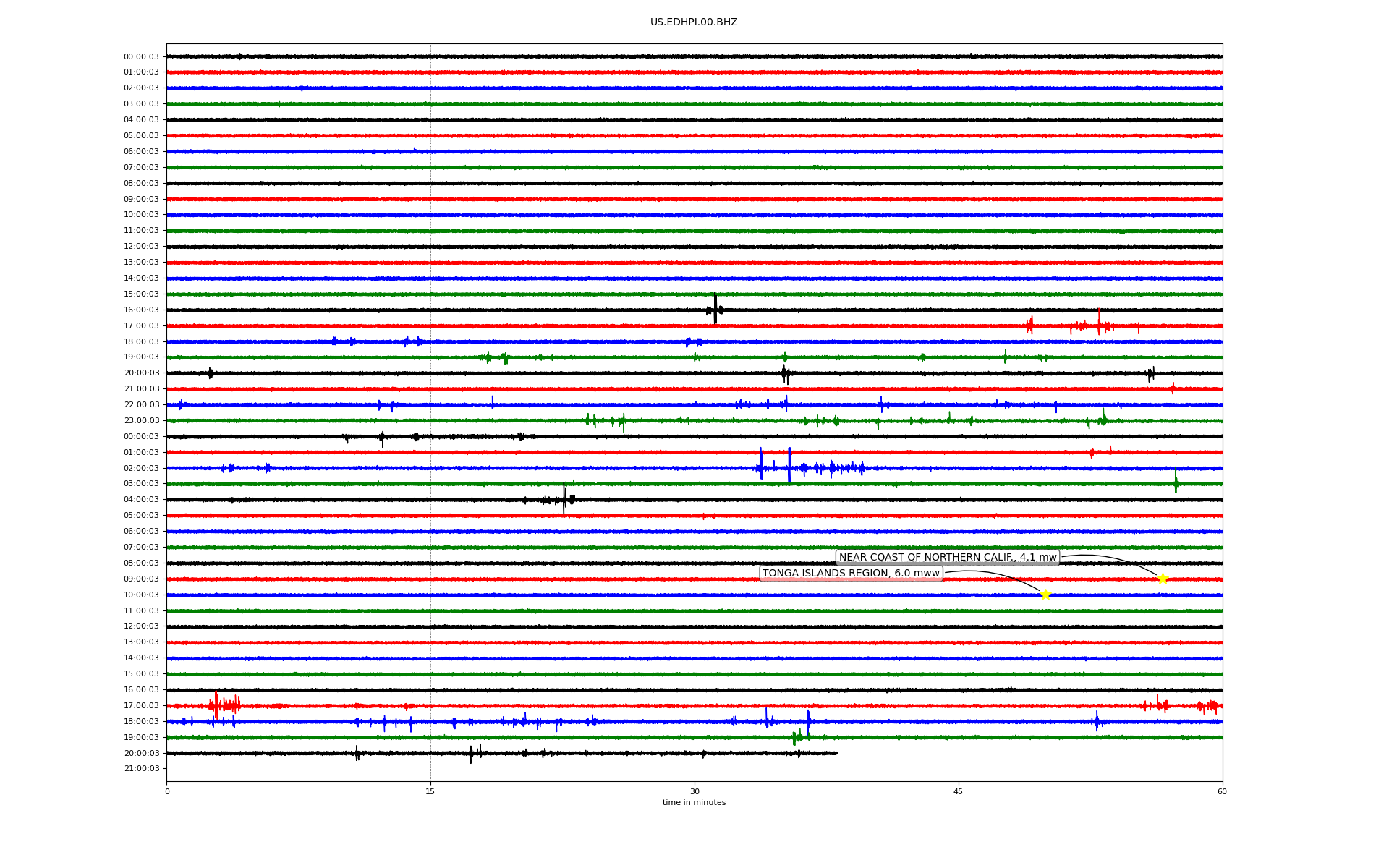Click the 60 tick on the time axis
Screen dimensions: 1389x868
(x=1222, y=791)
